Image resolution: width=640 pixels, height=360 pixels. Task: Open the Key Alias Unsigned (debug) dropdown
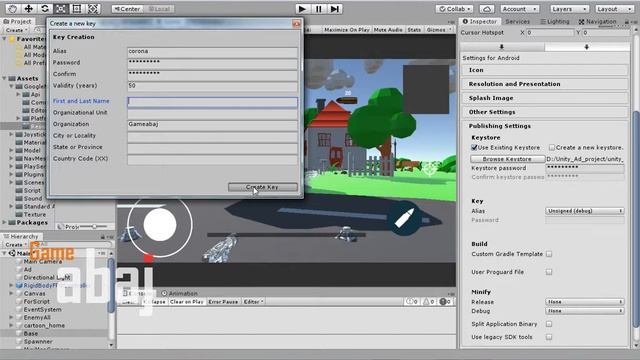584,211
